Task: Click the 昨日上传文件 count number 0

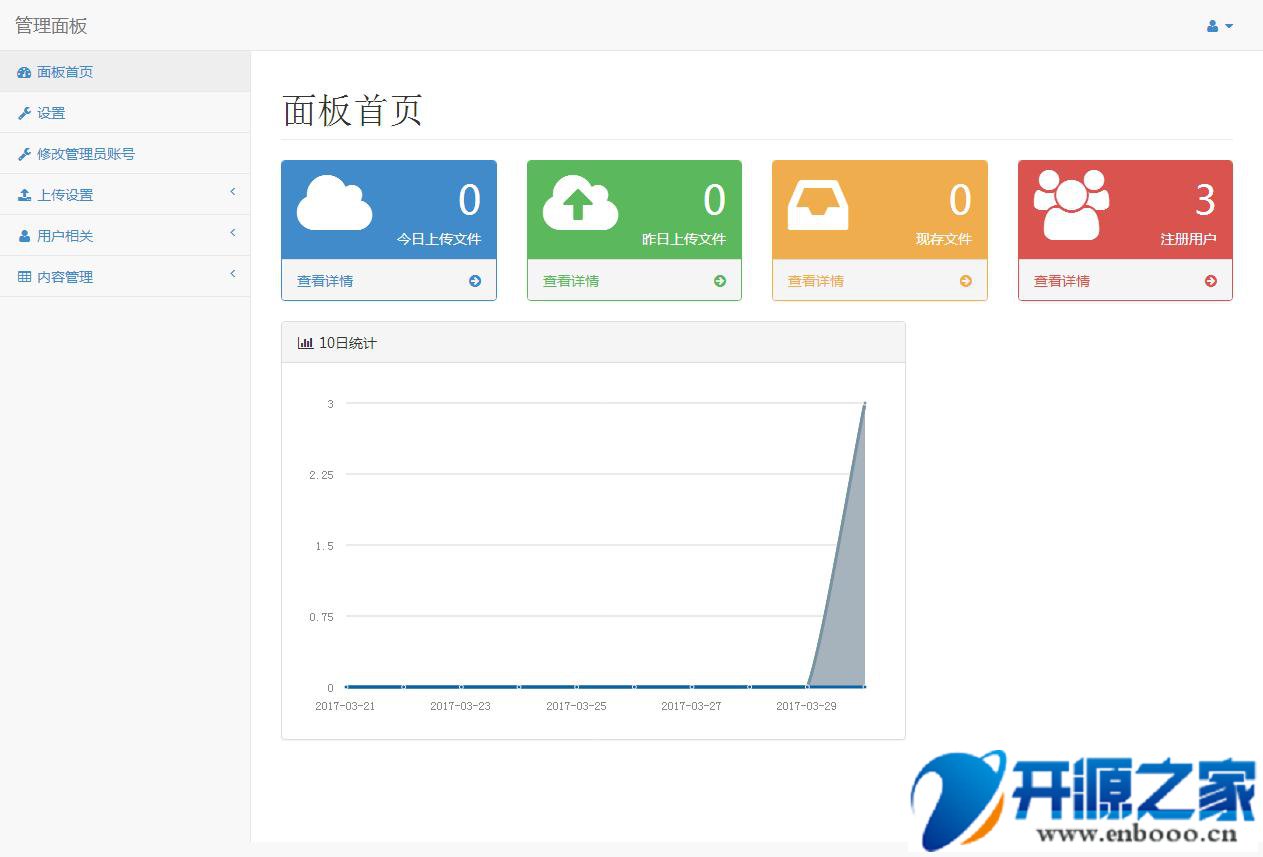Action: tap(715, 200)
